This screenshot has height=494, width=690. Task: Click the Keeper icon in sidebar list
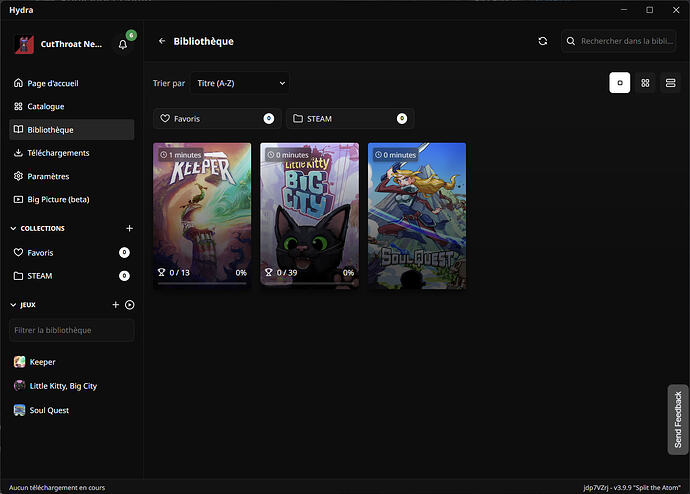pyautogui.click(x=19, y=362)
